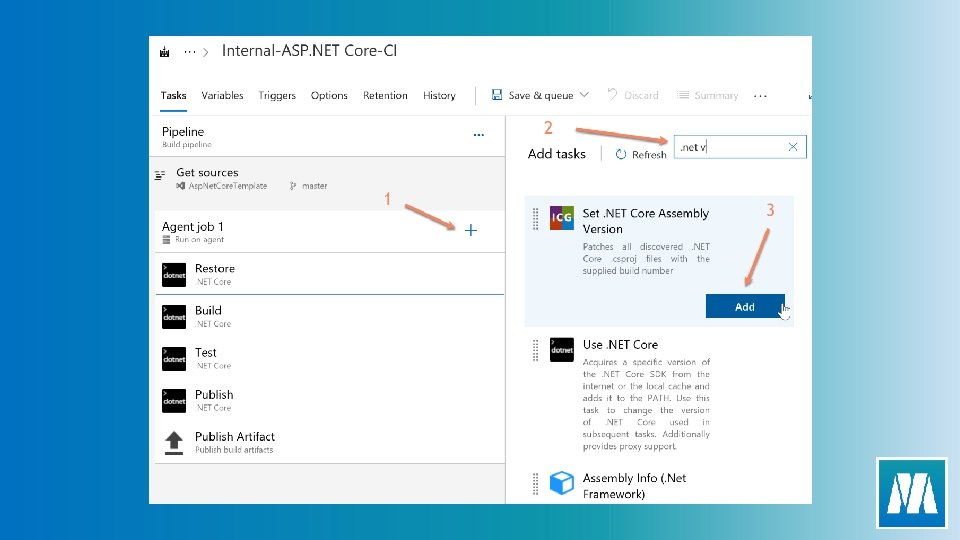This screenshot has width=960, height=540.
Task: Click the ICG icon of Set Assembly Version
Action: click(561, 217)
